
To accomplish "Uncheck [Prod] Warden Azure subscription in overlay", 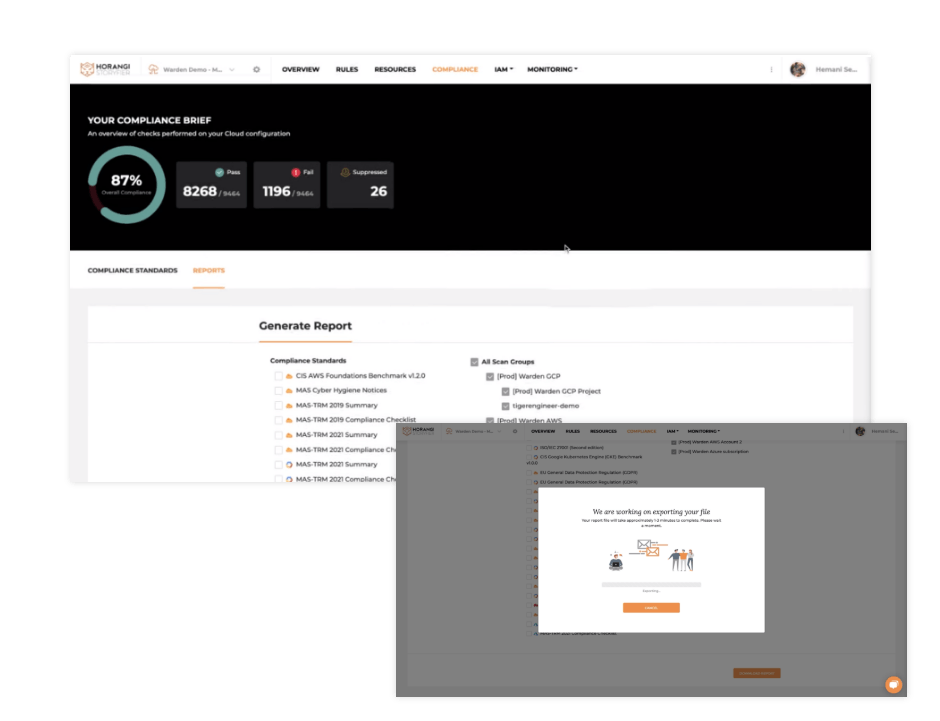I will tap(674, 452).
